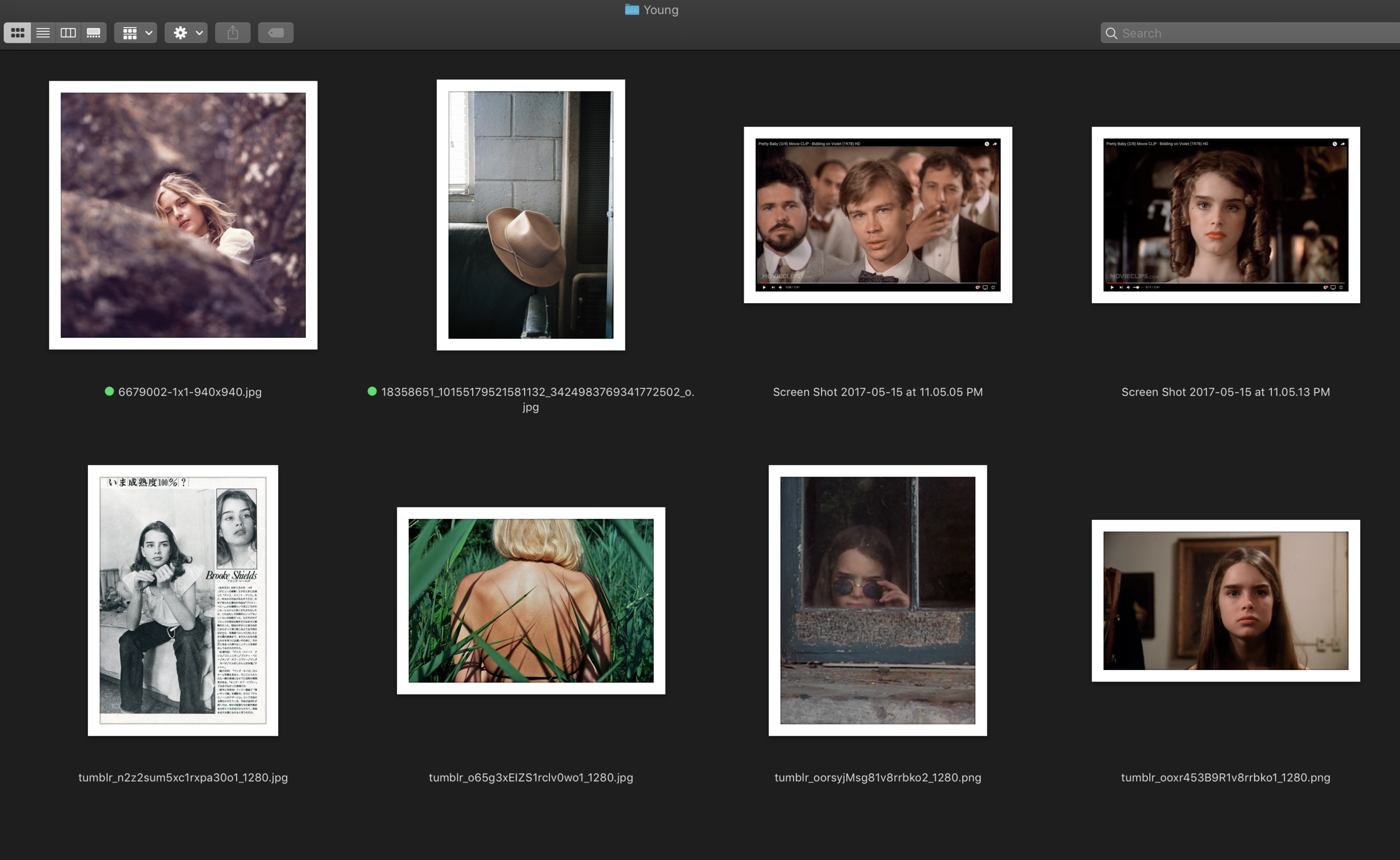Image resolution: width=1400 pixels, height=860 pixels.
Task: Click file name starting with 18358651_10155179521581132
Action: tap(537, 399)
